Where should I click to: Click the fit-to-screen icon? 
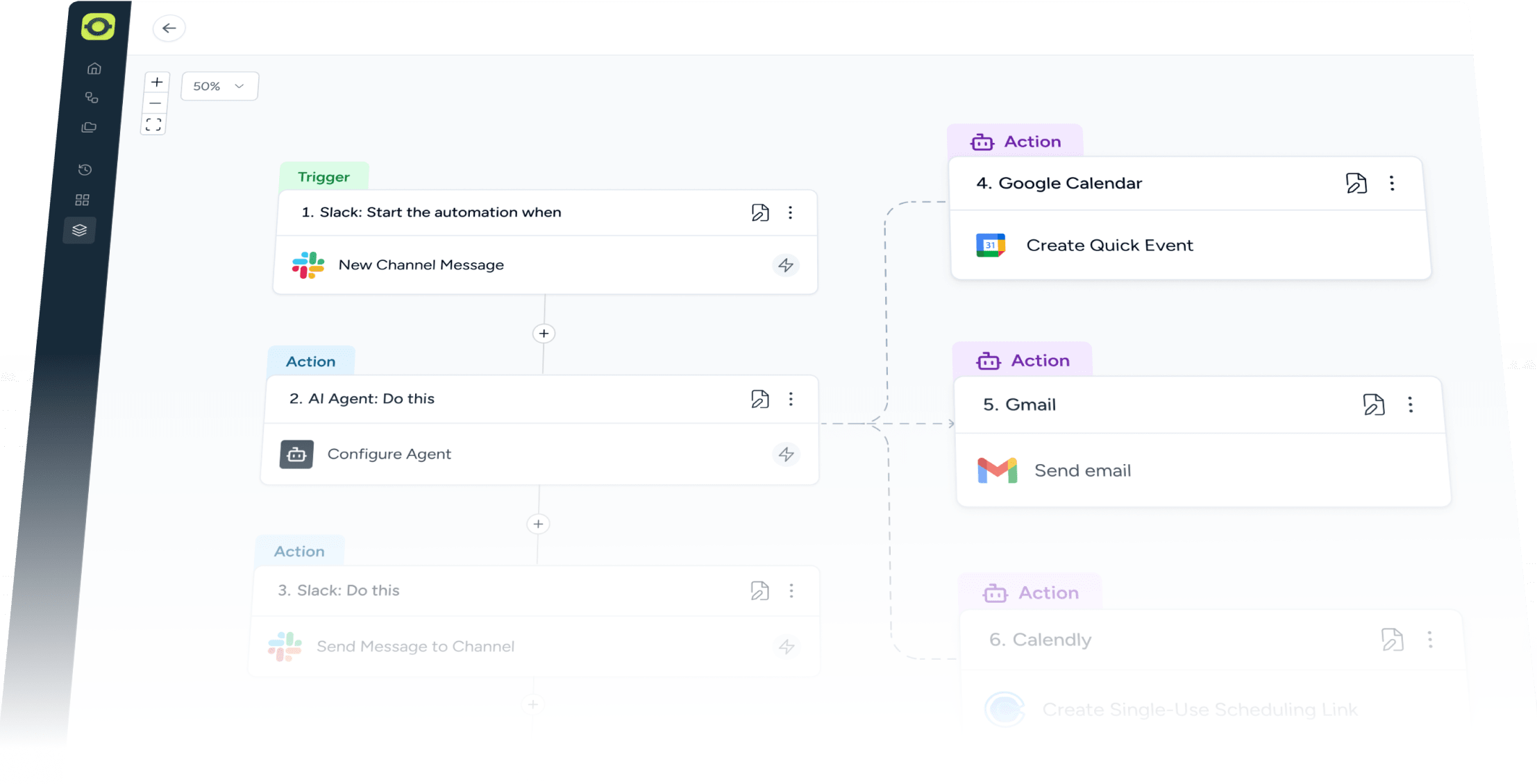coord(153,125)
